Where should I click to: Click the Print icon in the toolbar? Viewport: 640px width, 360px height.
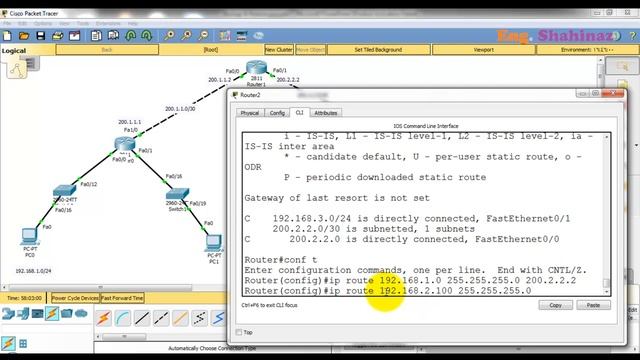pyautogui.click(x=58, y=36)
